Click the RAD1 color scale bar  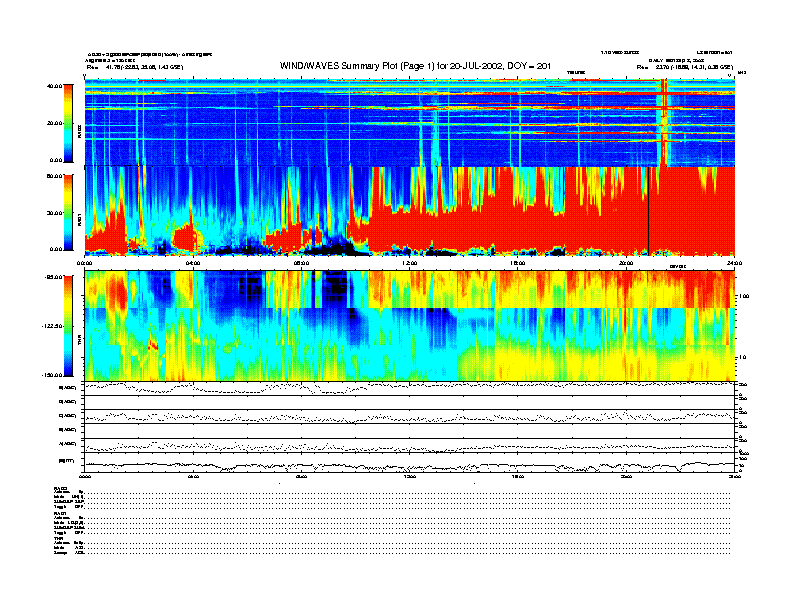(x=68, y=212)
